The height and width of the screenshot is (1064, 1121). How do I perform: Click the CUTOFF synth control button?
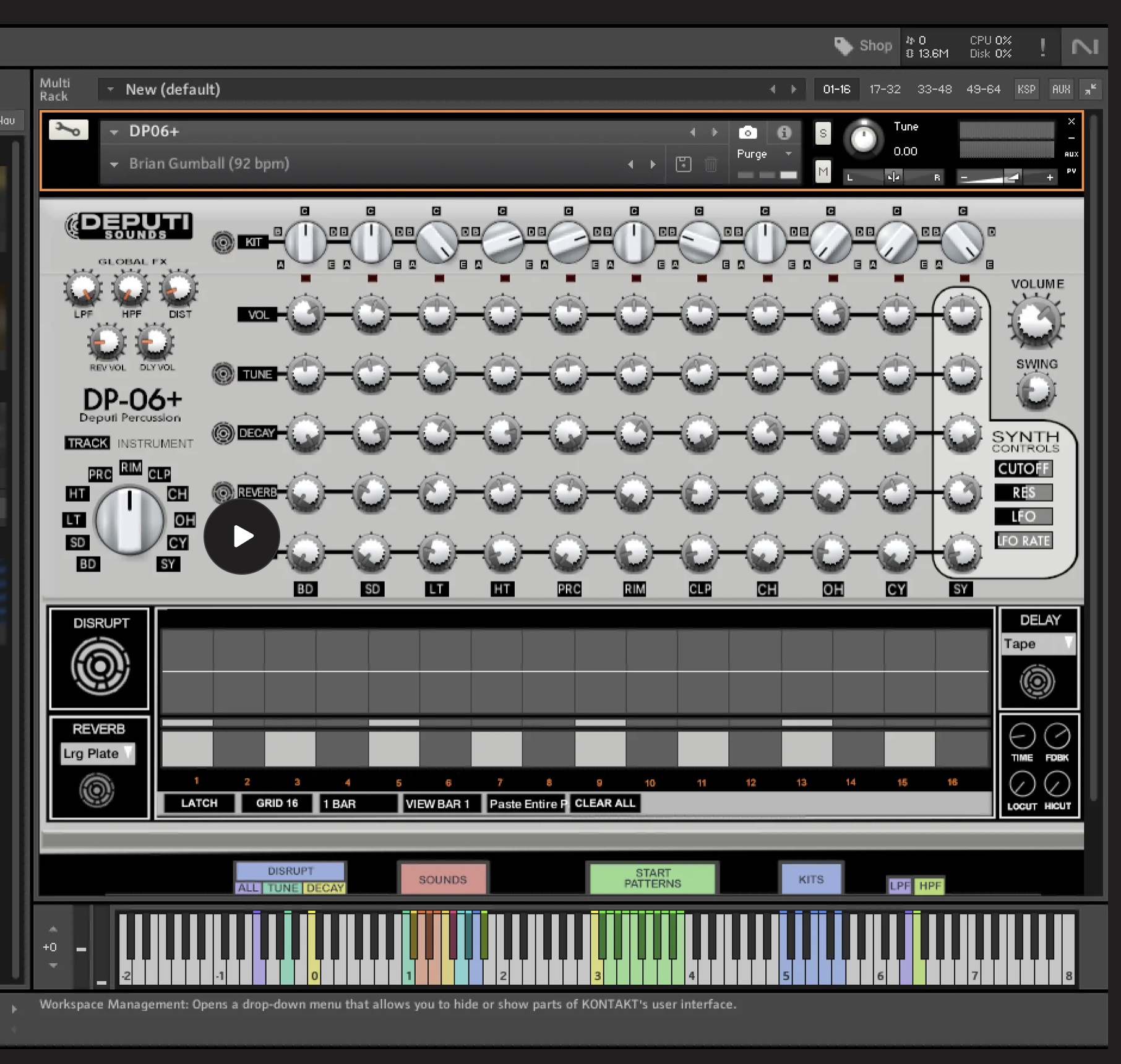(1023, 468)
